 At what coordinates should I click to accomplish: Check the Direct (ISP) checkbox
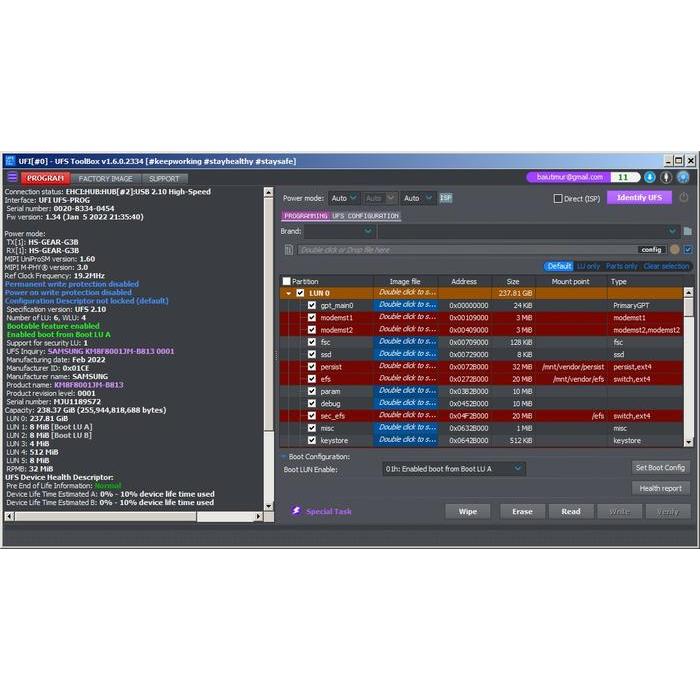(x=558, y=199)
